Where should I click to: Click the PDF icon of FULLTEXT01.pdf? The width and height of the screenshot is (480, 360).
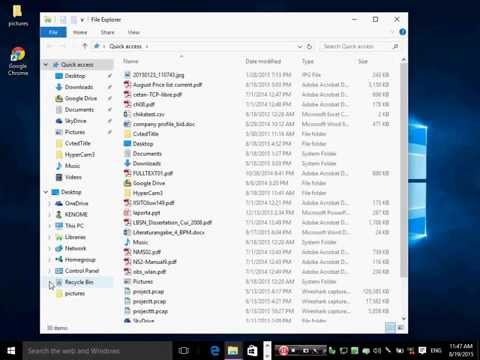(127, 173)
